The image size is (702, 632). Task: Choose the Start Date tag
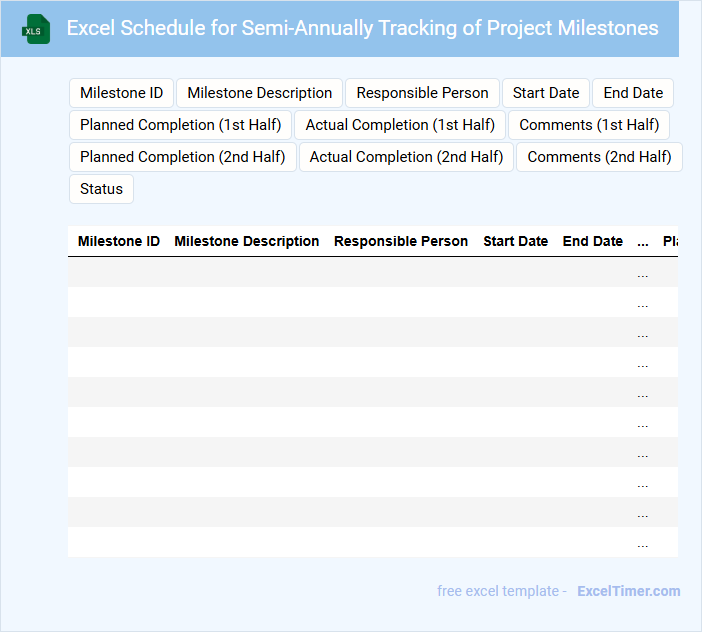[x=546, y=93]
